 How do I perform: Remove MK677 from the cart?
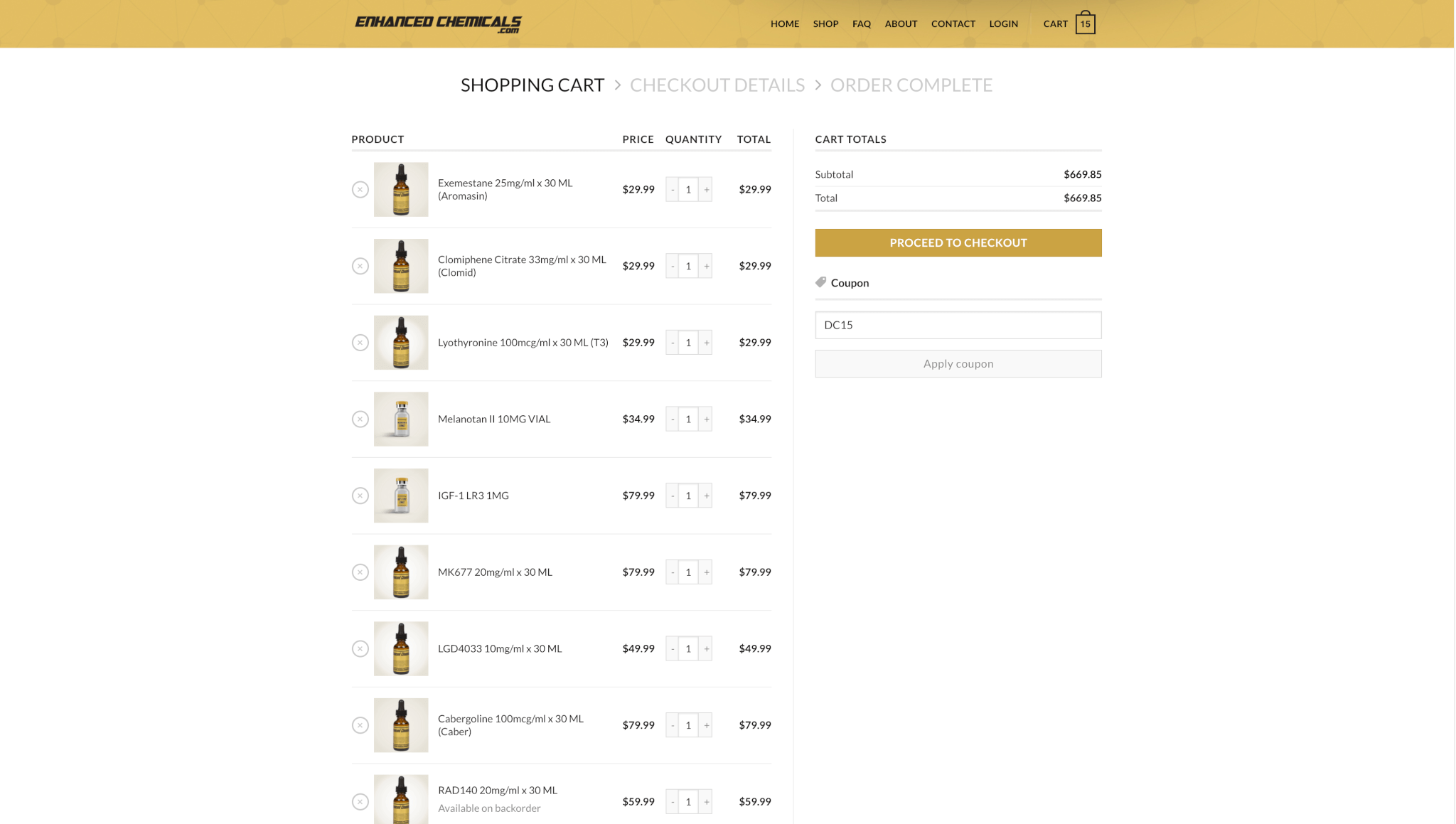(x=360, y=572)
